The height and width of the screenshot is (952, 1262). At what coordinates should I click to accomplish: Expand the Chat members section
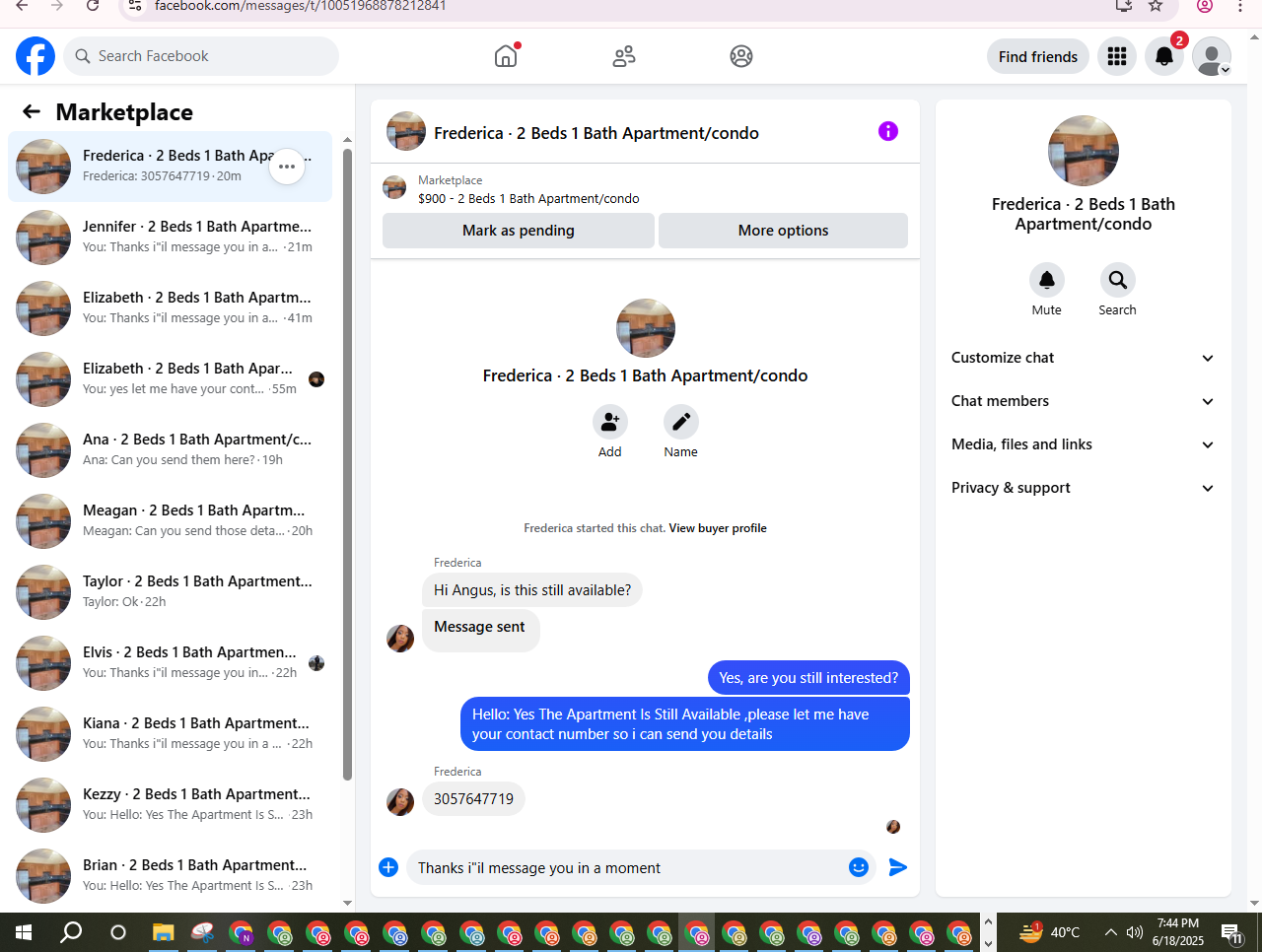1084,401
